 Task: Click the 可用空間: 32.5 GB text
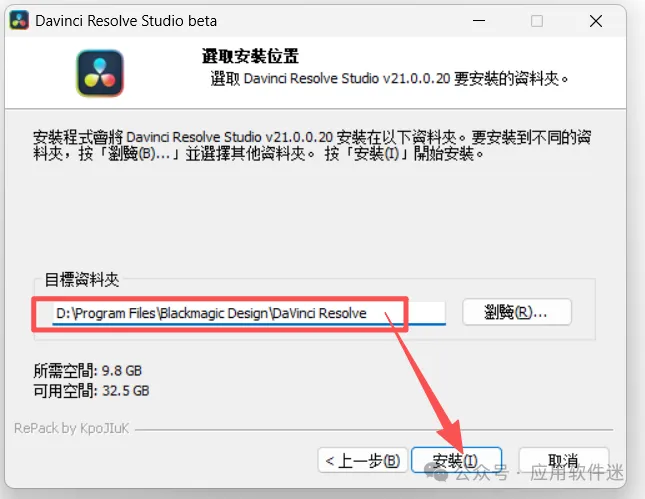tap(91, 390)
